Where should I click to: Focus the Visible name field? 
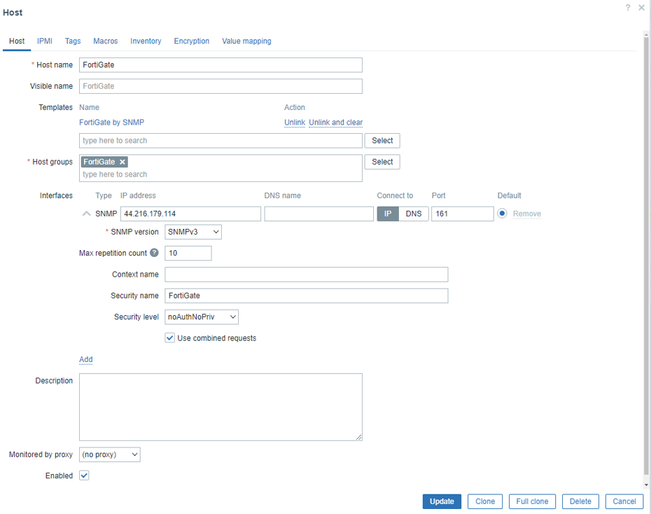click(221, 86)
